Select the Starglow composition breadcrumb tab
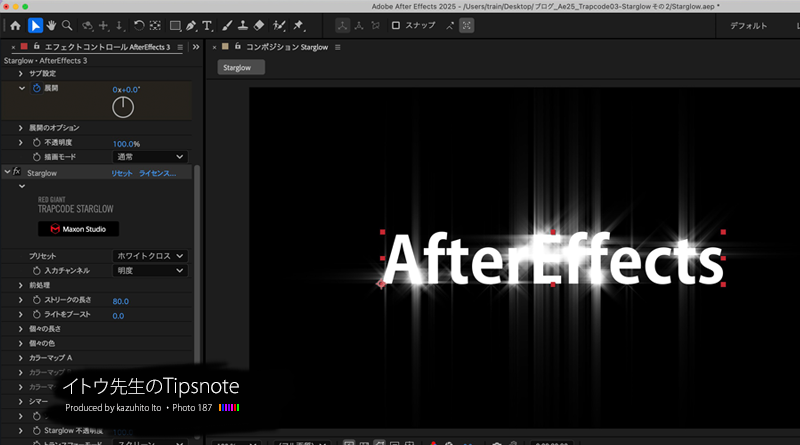The height and width of the screenshot is (445, 800). 241,67
